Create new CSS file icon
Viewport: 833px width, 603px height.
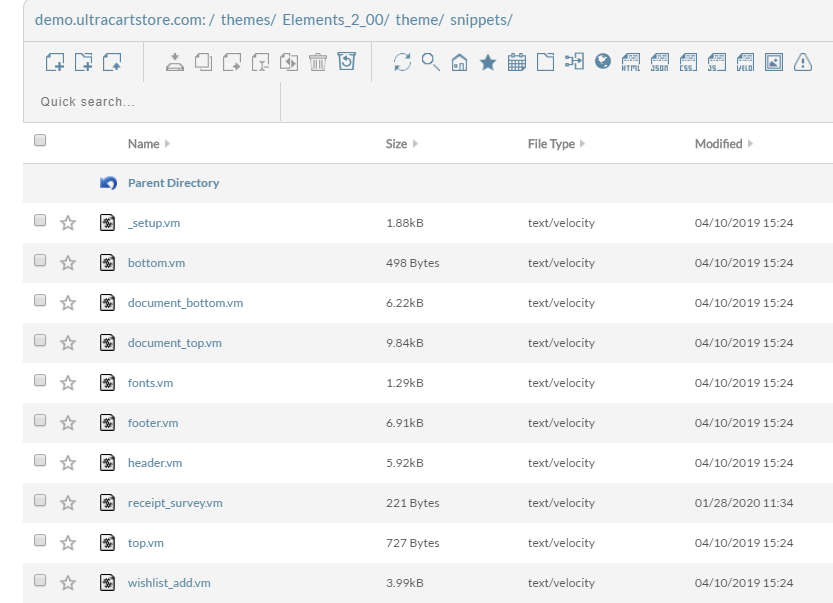(x=688, y=62)
